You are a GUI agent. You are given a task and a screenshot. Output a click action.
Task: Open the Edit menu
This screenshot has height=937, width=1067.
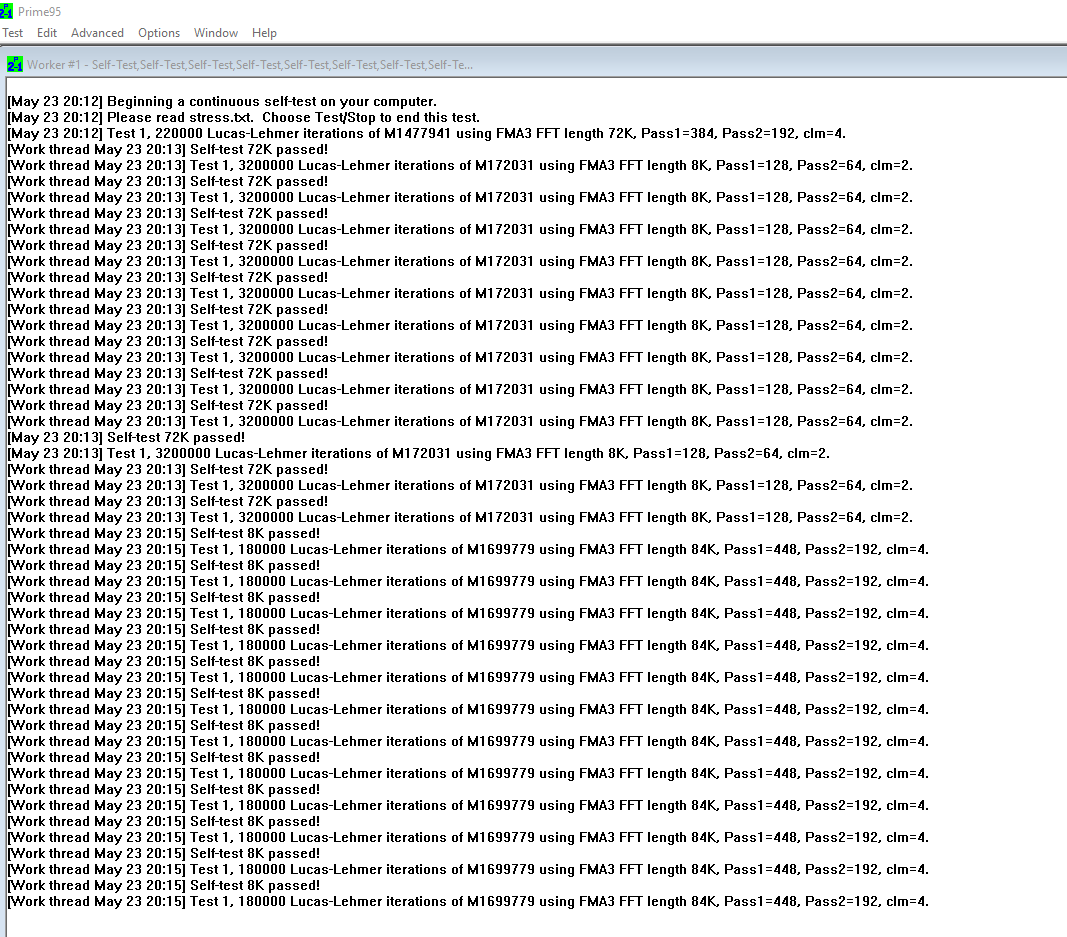(47, 33)
